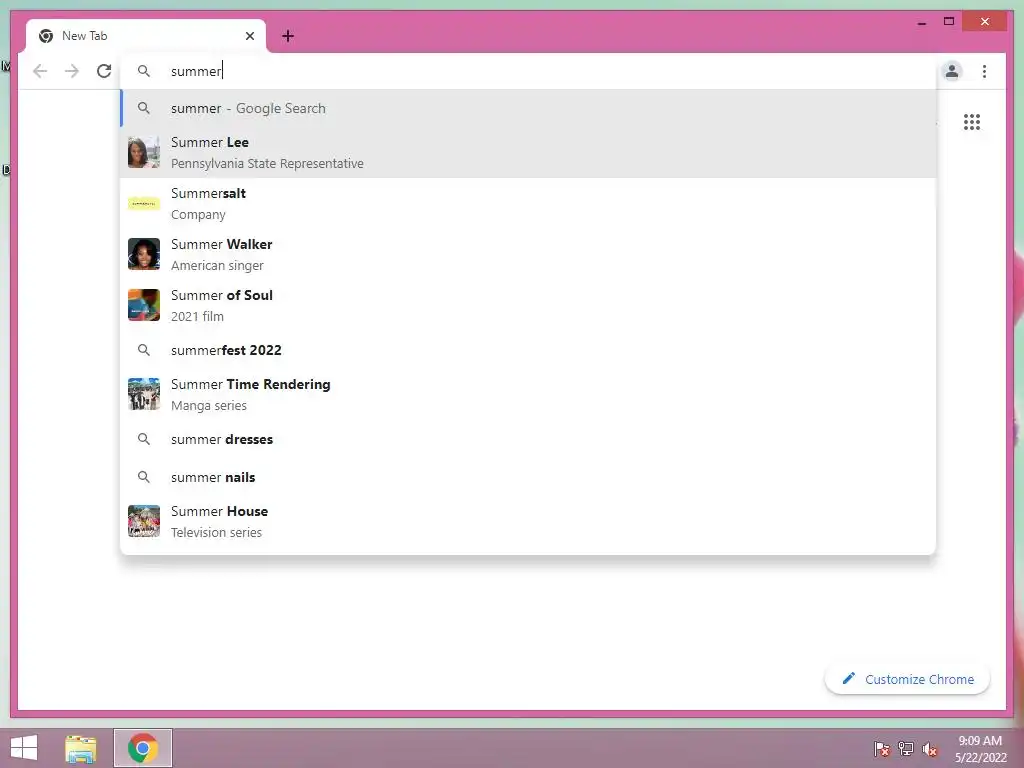The image size is (1024, 768).
Task: Click the Chrome taskbar icon
Action: pos(143,748)
